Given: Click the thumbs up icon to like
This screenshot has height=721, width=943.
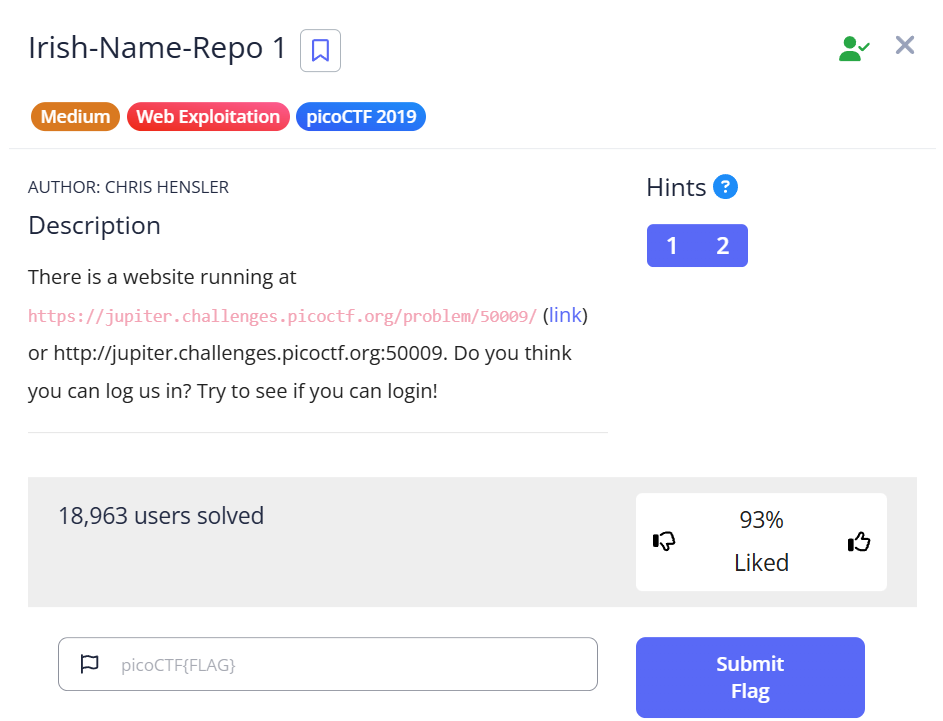Looking at the screenshot, I should click(x=858, y=542).
